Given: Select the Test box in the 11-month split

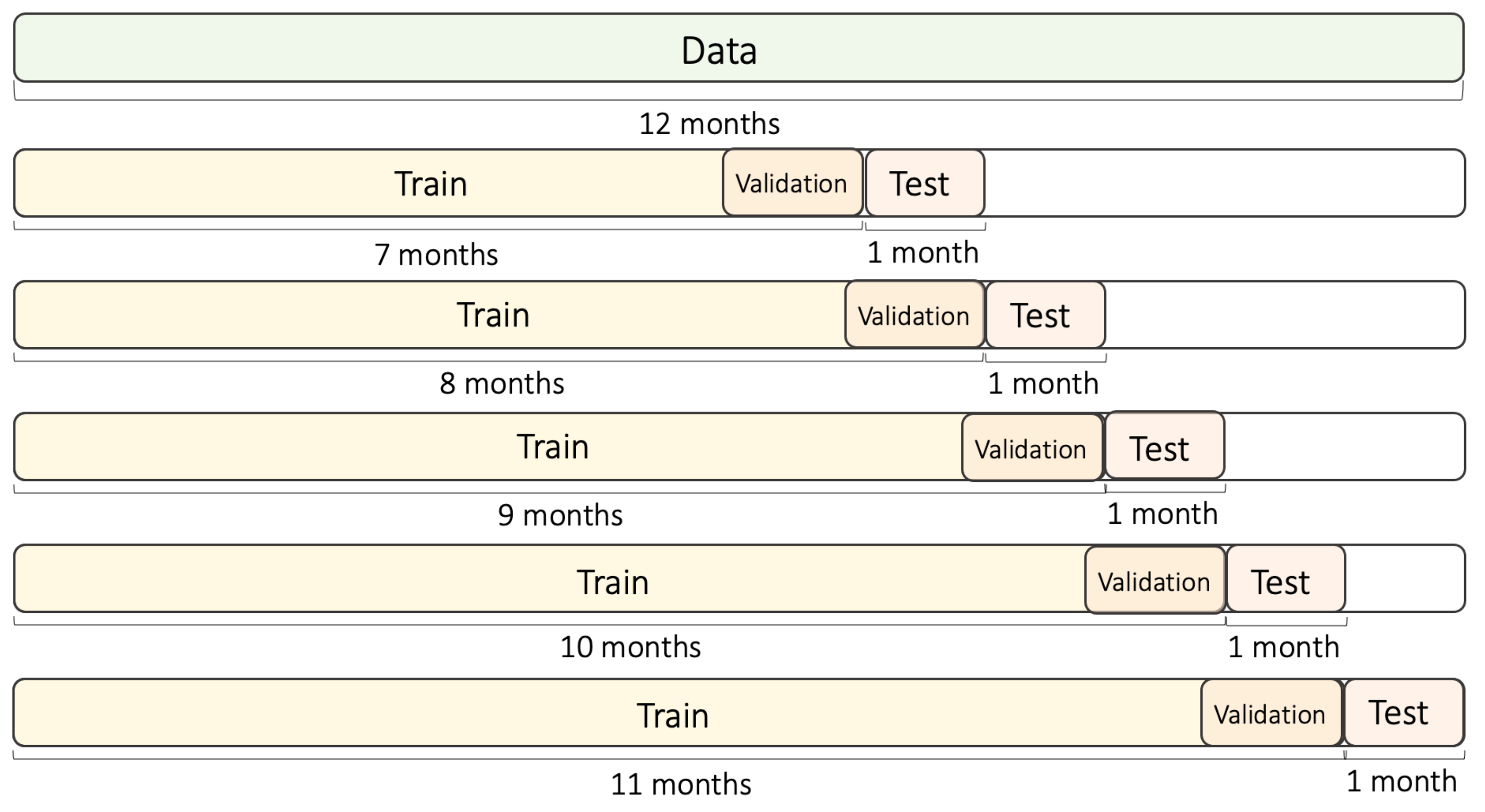Looking at the screenshot, I should click(x=1404, y=713).
